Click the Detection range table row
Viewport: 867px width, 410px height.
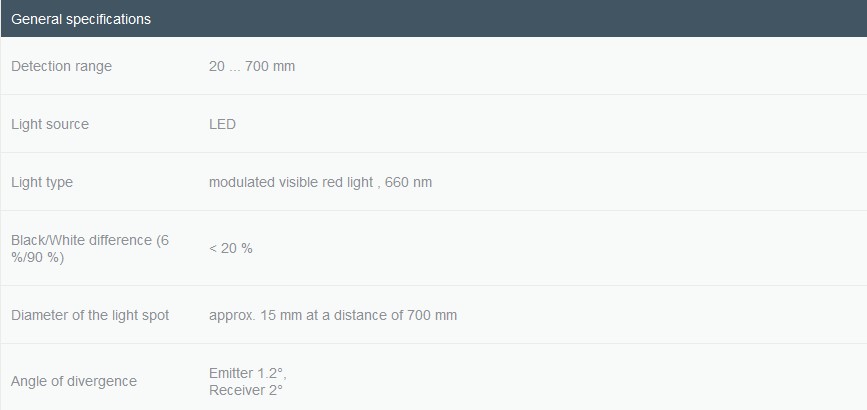[434, 66]
